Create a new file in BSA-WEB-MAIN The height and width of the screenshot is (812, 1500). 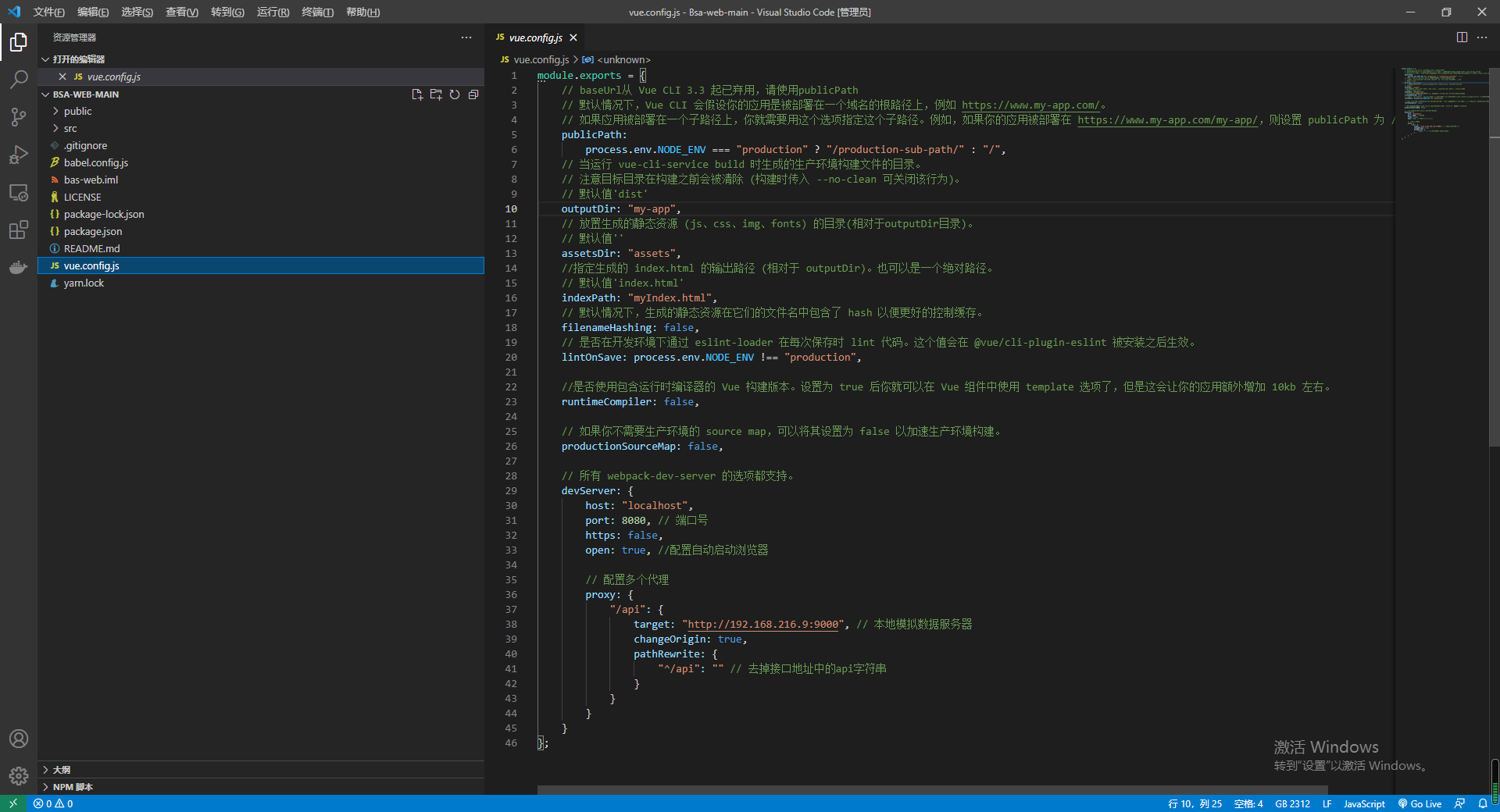(417, 94)
